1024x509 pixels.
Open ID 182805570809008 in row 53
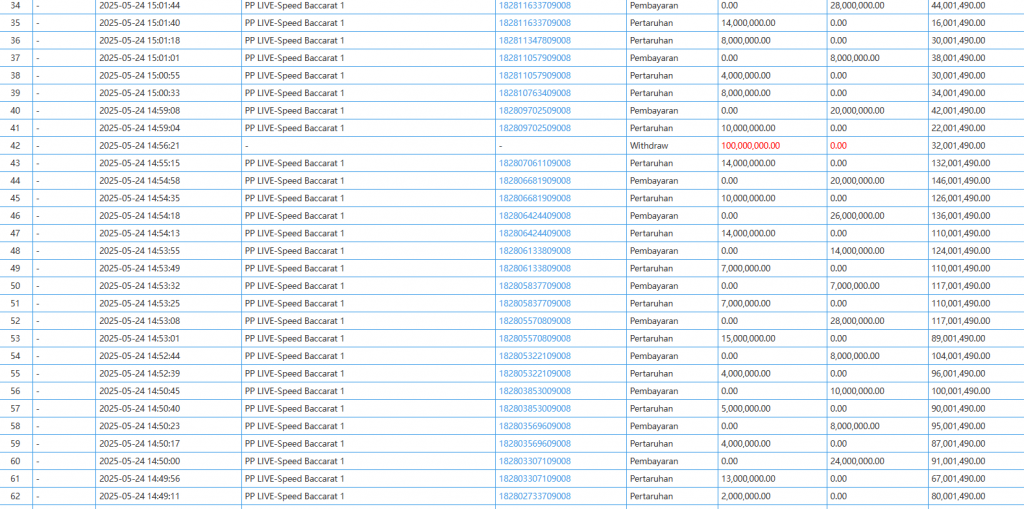coord(535,338)
